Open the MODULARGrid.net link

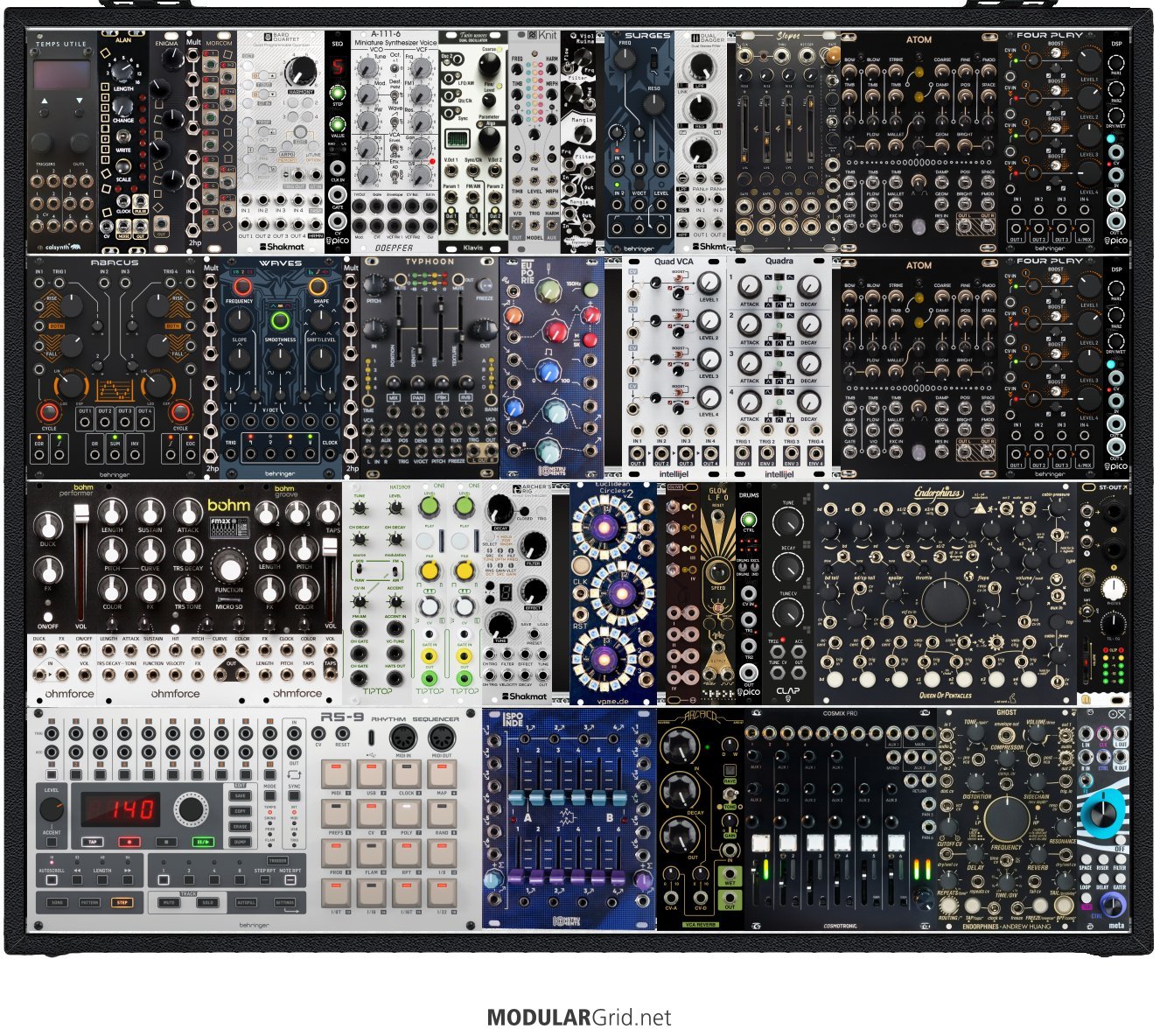tap(579, 1018)
